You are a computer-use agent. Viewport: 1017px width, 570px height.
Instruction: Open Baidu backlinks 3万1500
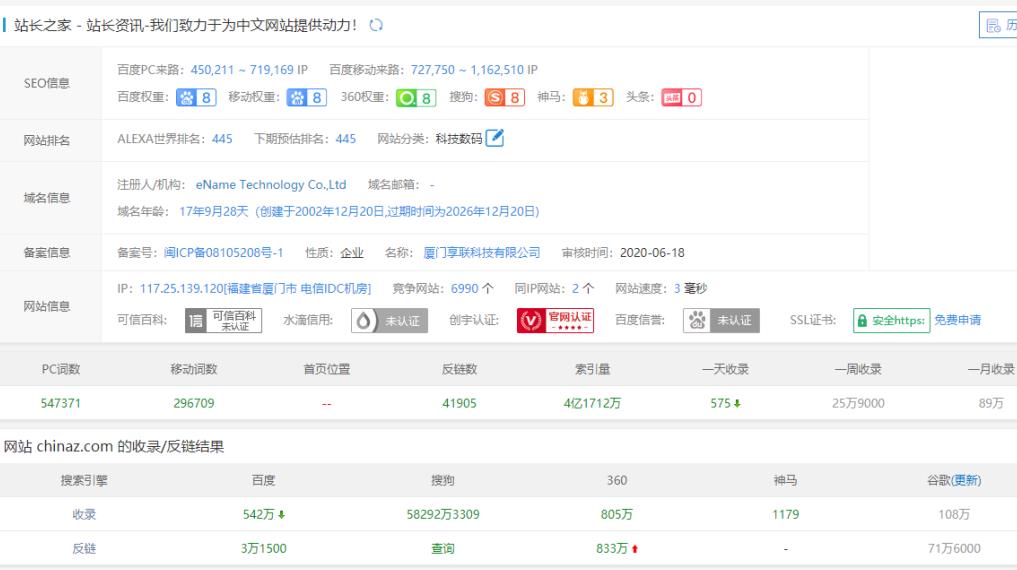click(x=263, y=549)
